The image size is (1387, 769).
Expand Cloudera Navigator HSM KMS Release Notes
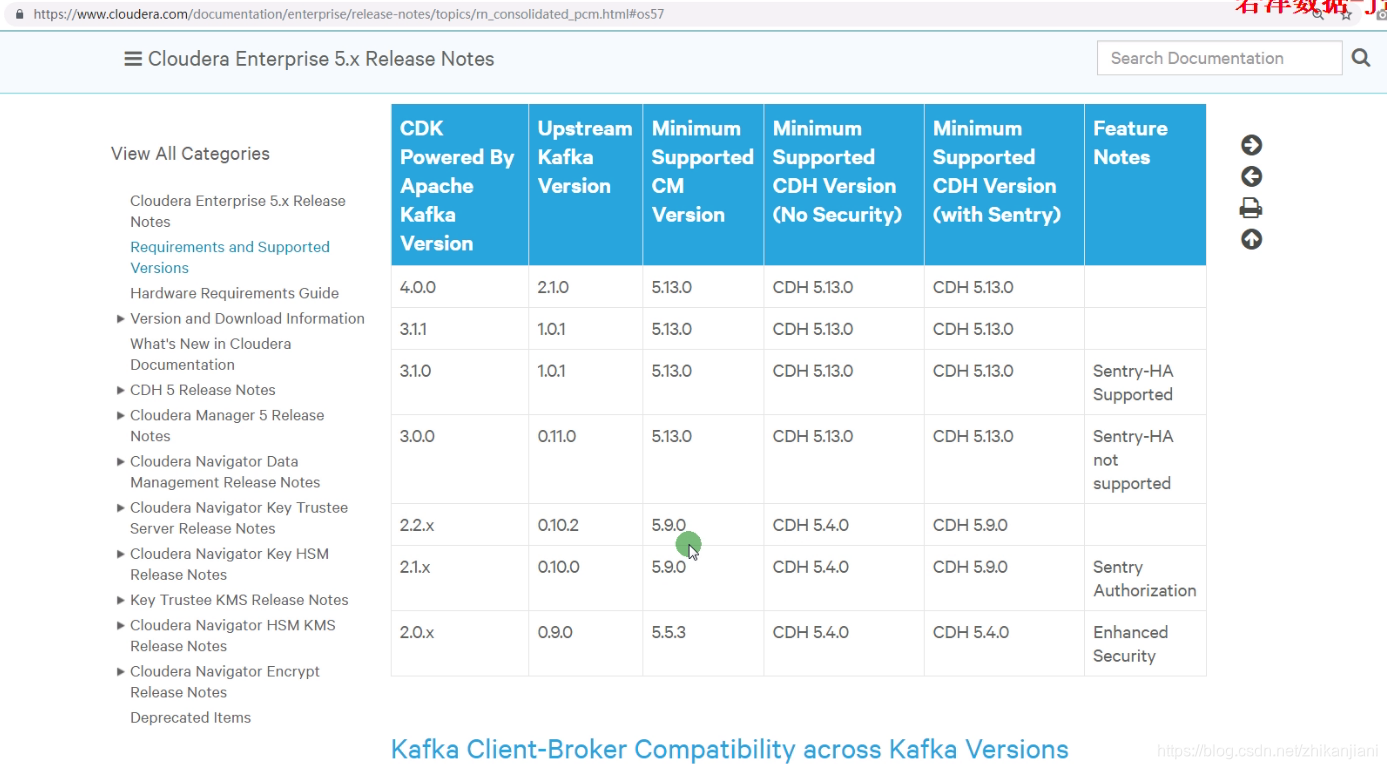click(121, 626)
